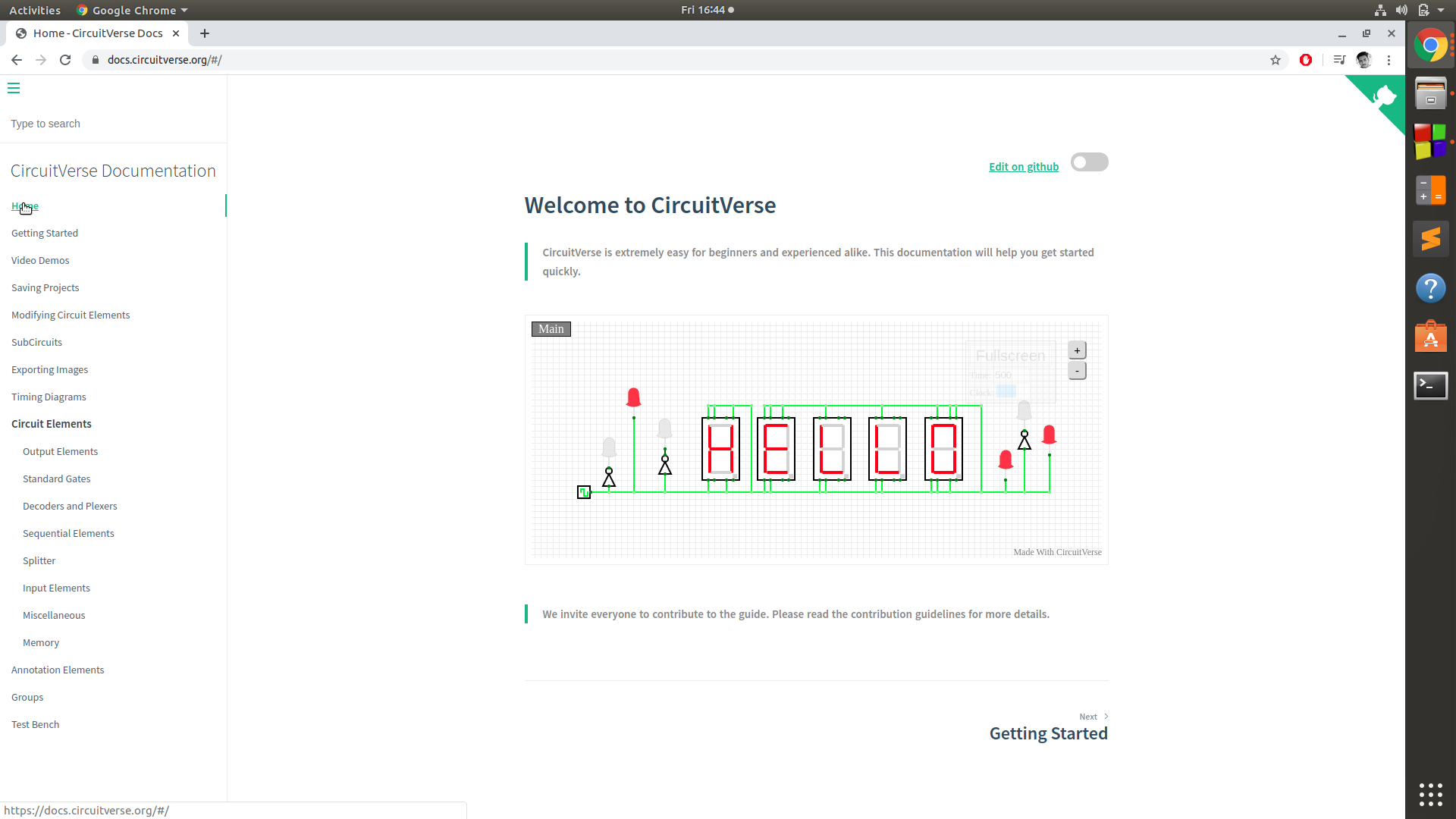Screen dimensions: 1456x819
Task: Click Activities in the top bar
Action: point(35,10)
